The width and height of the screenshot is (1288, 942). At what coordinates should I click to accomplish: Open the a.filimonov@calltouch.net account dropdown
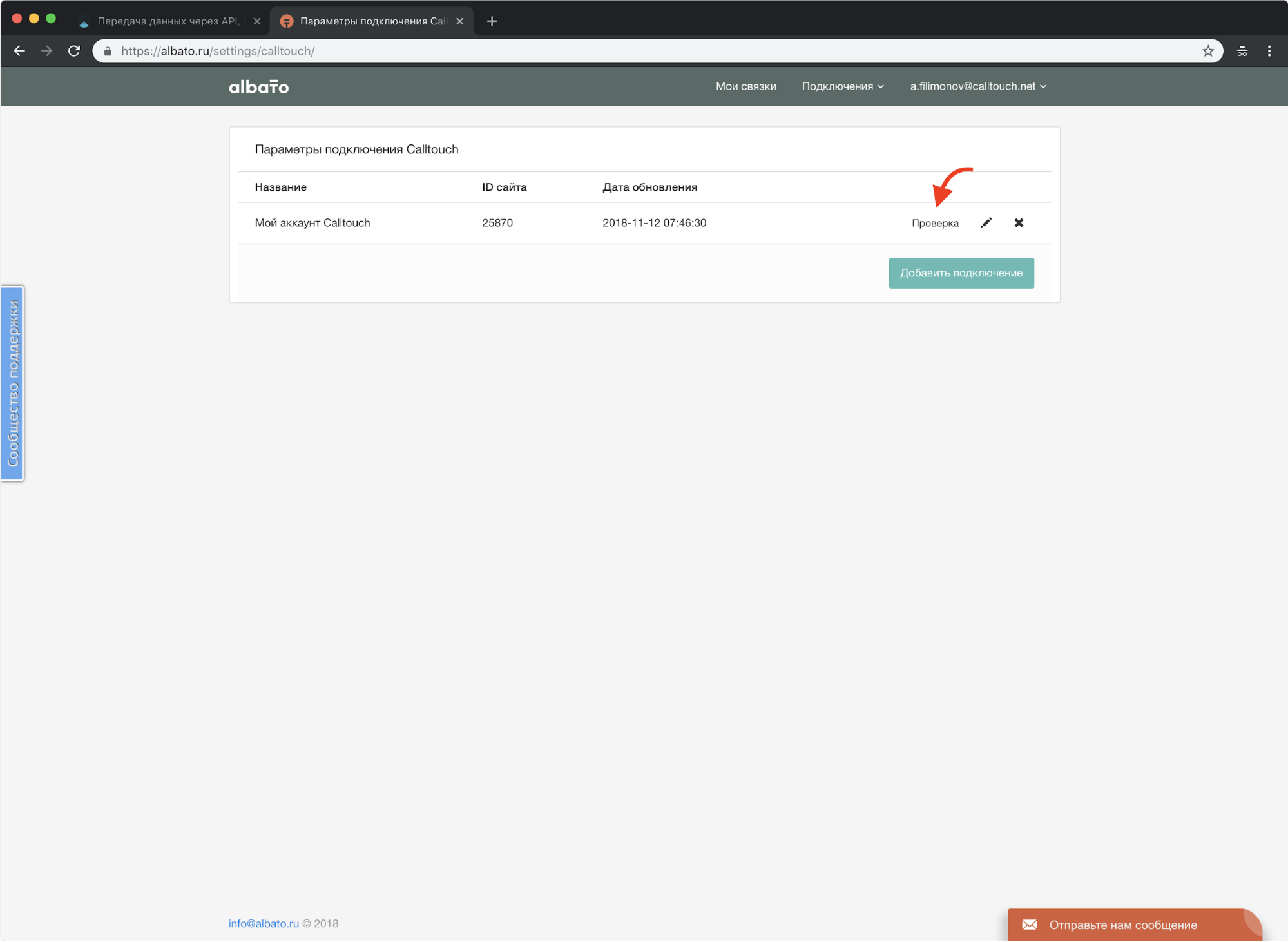pyautogui.click(x=977, y=86)
